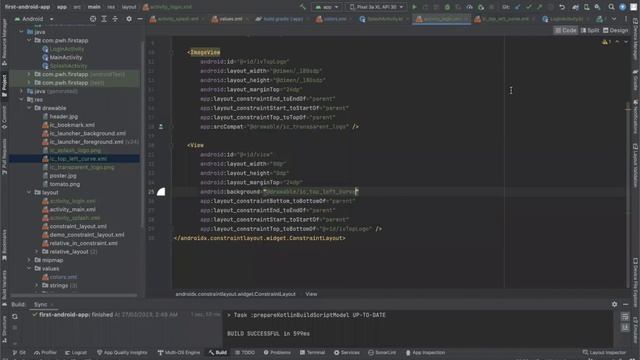This screenshot has height=360, width=640.
Task: Open App Inspection tool window
Action: 425,352
